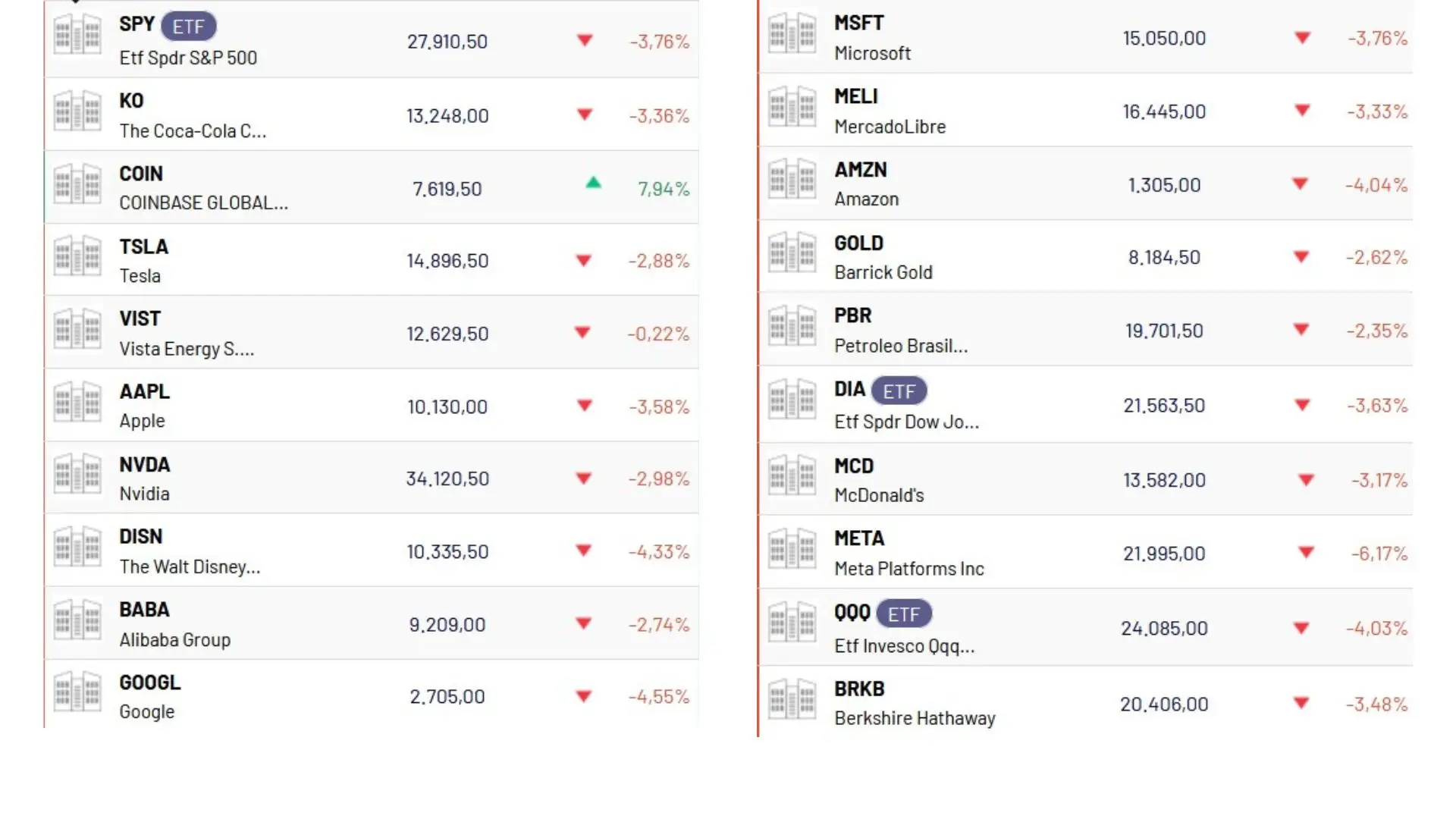
Task: Open the MELI MercadoLibre listing
Action: [x=1085, y=111]
